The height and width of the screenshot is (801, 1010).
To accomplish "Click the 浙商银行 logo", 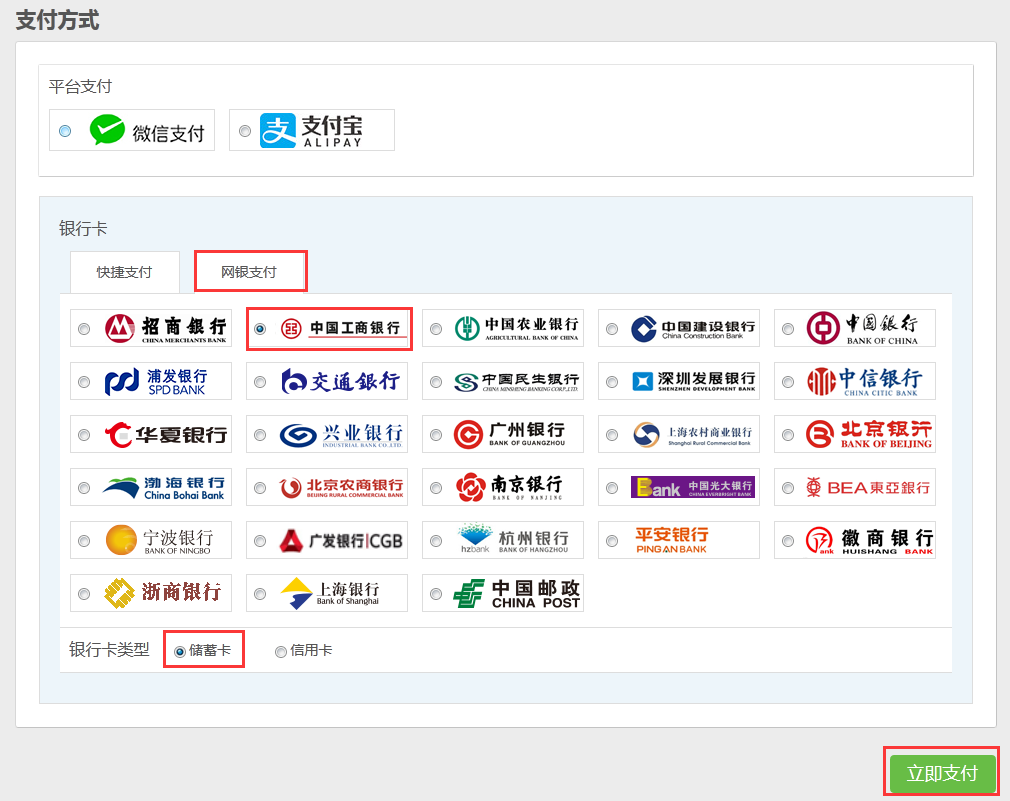I will 163,593.
